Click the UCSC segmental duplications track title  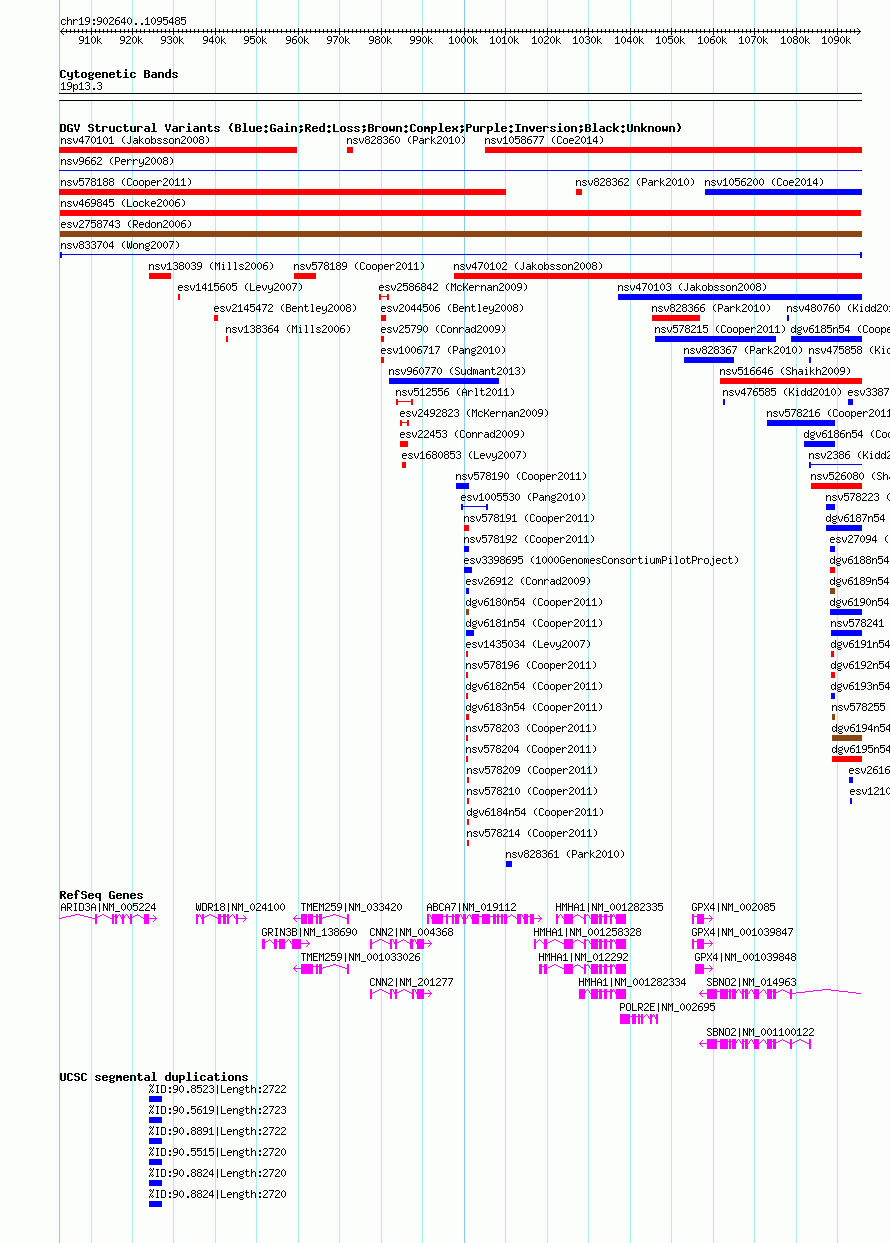click(x=154, y=1077)
